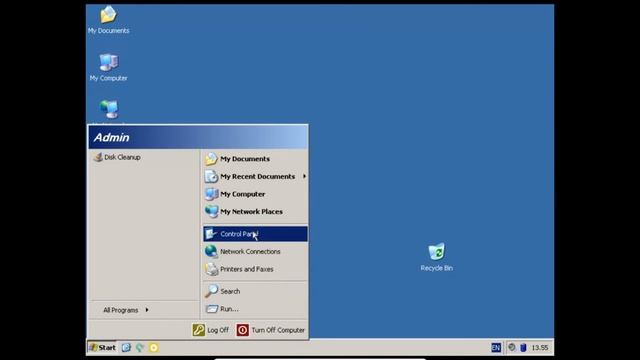Open My Network Places in the Start menu
Image resolution: width=640 pixels, height=360 pixels.
point(255,211)
